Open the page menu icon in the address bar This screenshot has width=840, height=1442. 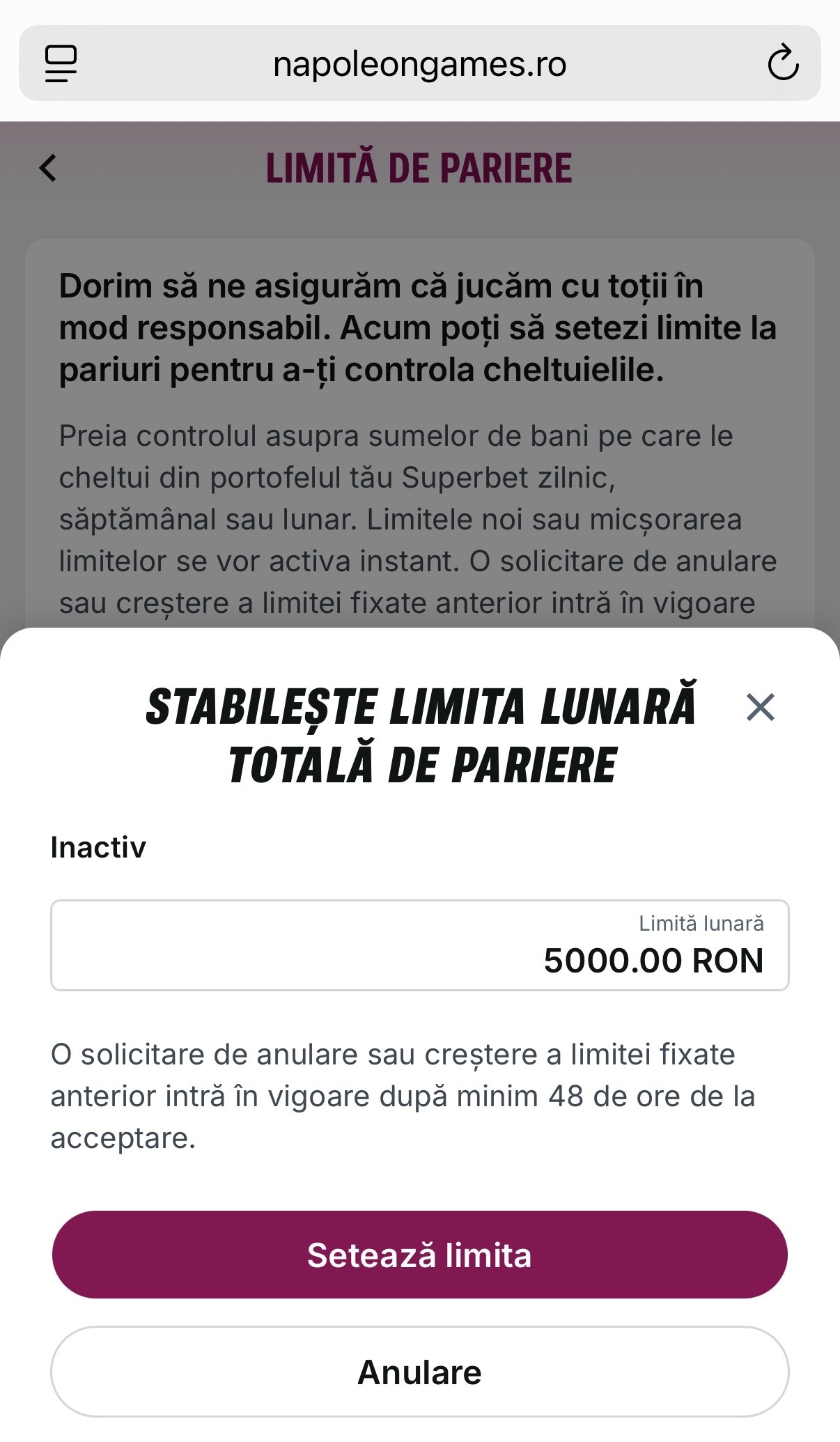[61, 63]
